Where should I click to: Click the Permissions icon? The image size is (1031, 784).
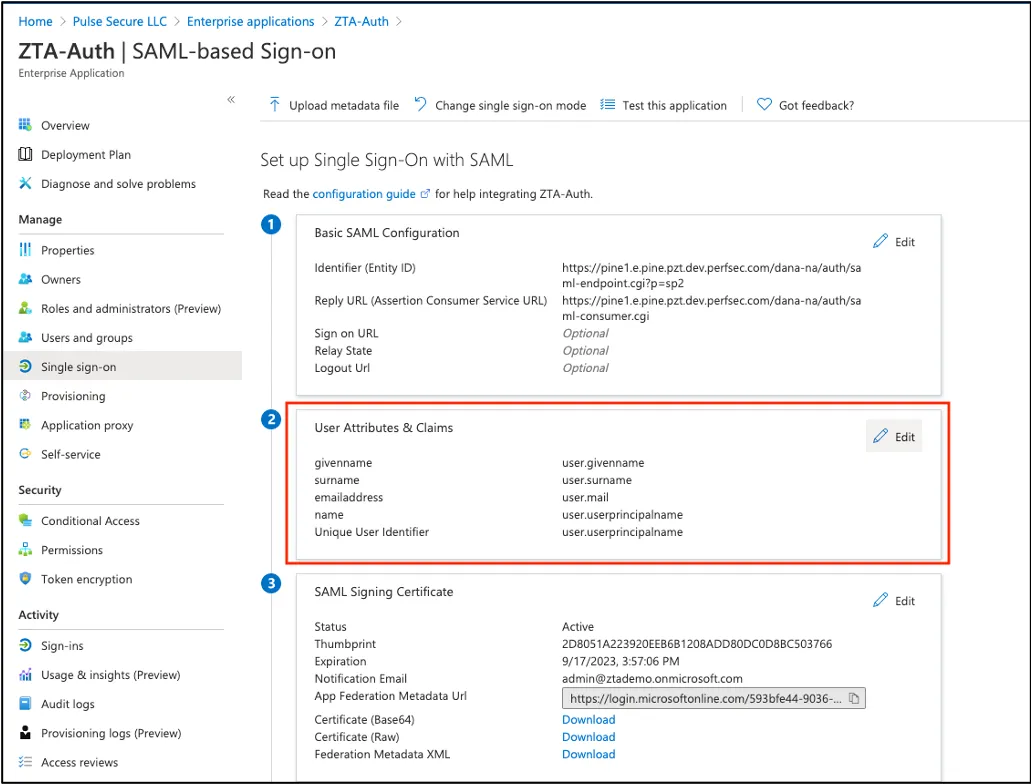point(25,549)
